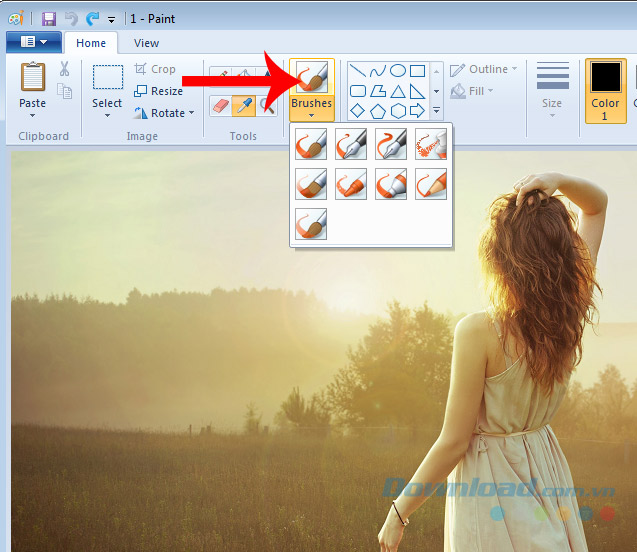This screenshot has width=637, height=552.
Task: Click the Brushes button icon
Action: 312,77
